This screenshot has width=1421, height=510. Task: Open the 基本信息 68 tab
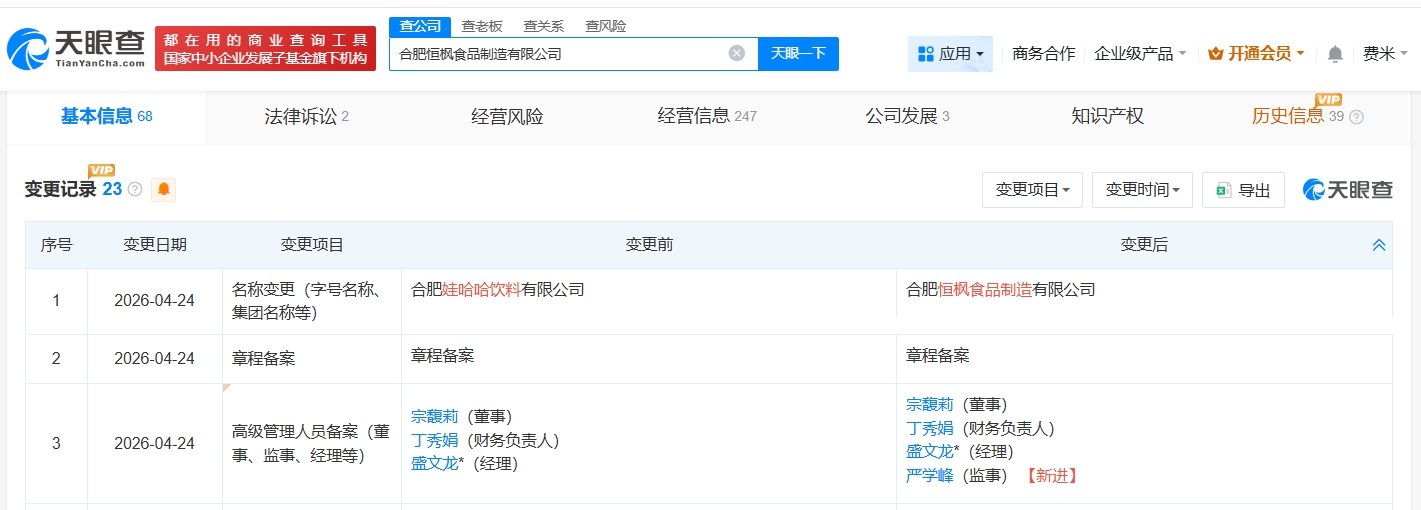pyautogui.click(x=107, y=116)
